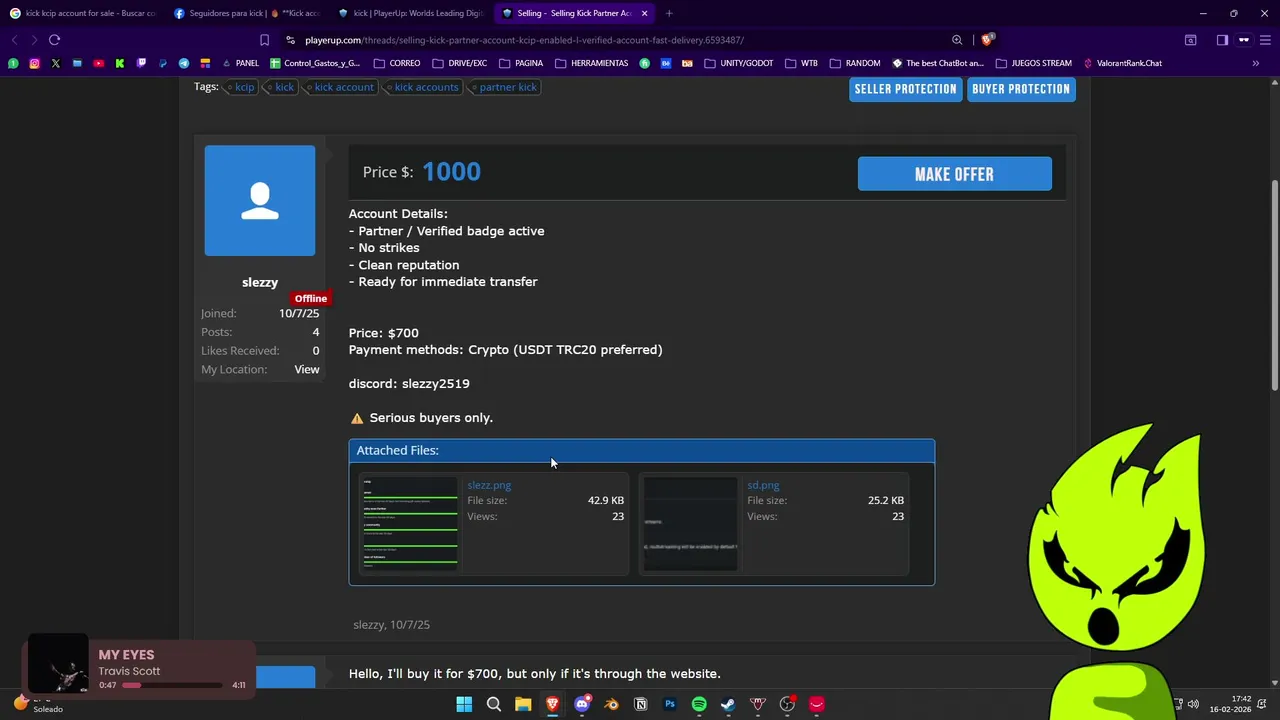Image resolution: width=1280 pixels, height=720 pixels.
Task: Open the Instagram bookmark icon
Action: 34,63
